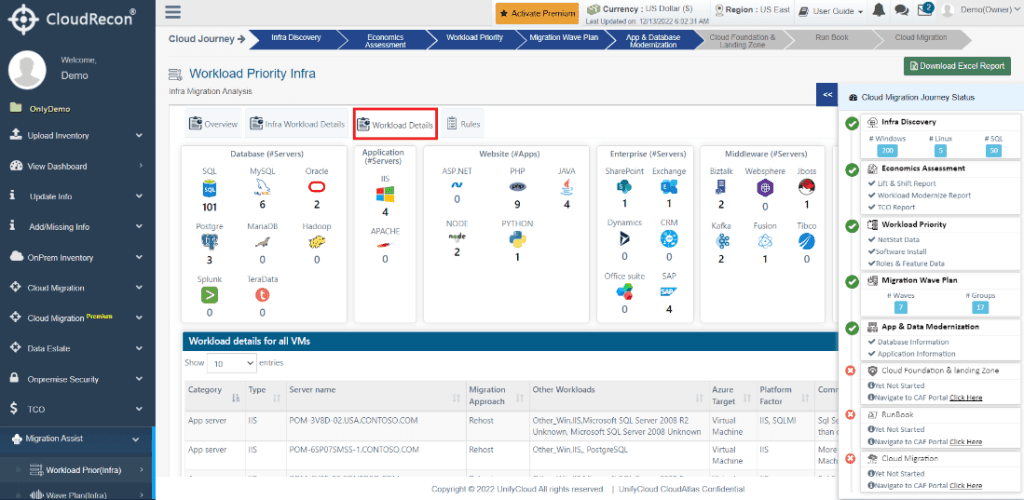Open Click Here link under Cloud Foundation

point(965,397)
